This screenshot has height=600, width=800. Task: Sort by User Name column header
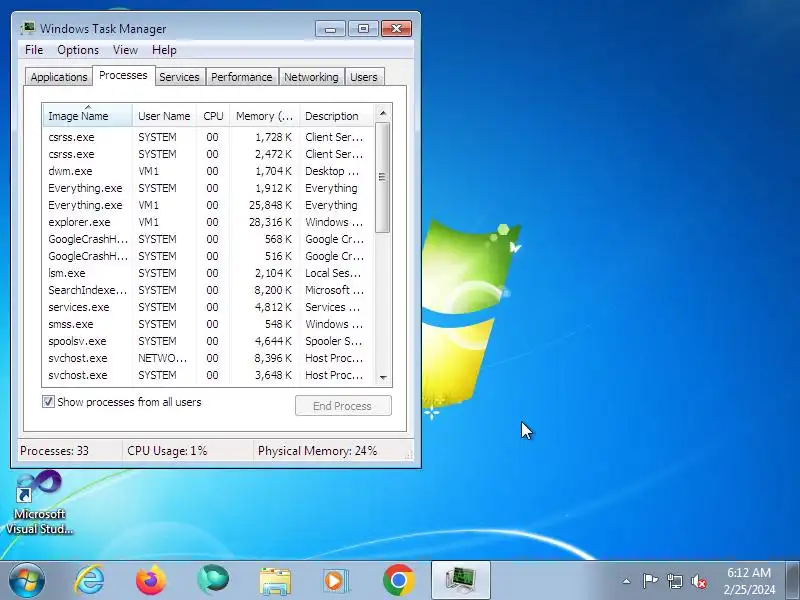(x=164, y=116)
